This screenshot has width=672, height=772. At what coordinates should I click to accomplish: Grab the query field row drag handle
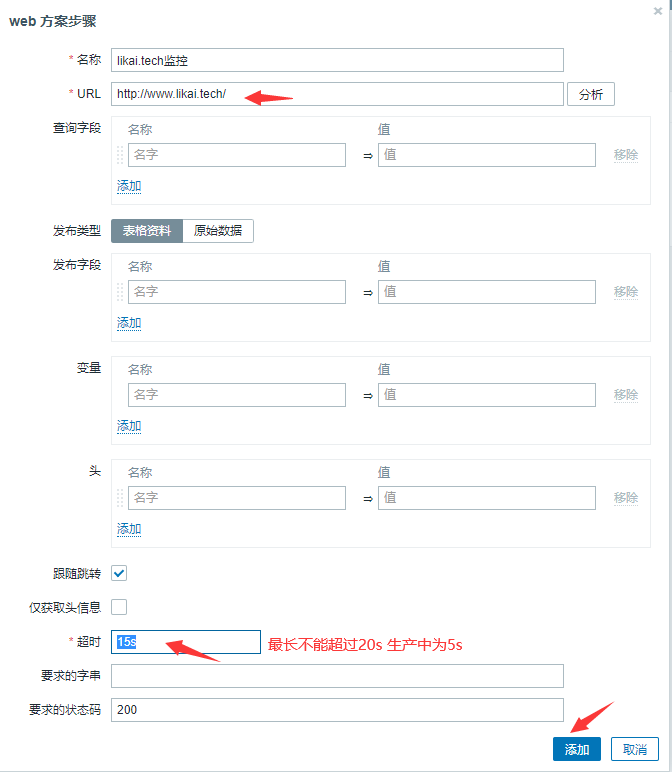[120, 155]
